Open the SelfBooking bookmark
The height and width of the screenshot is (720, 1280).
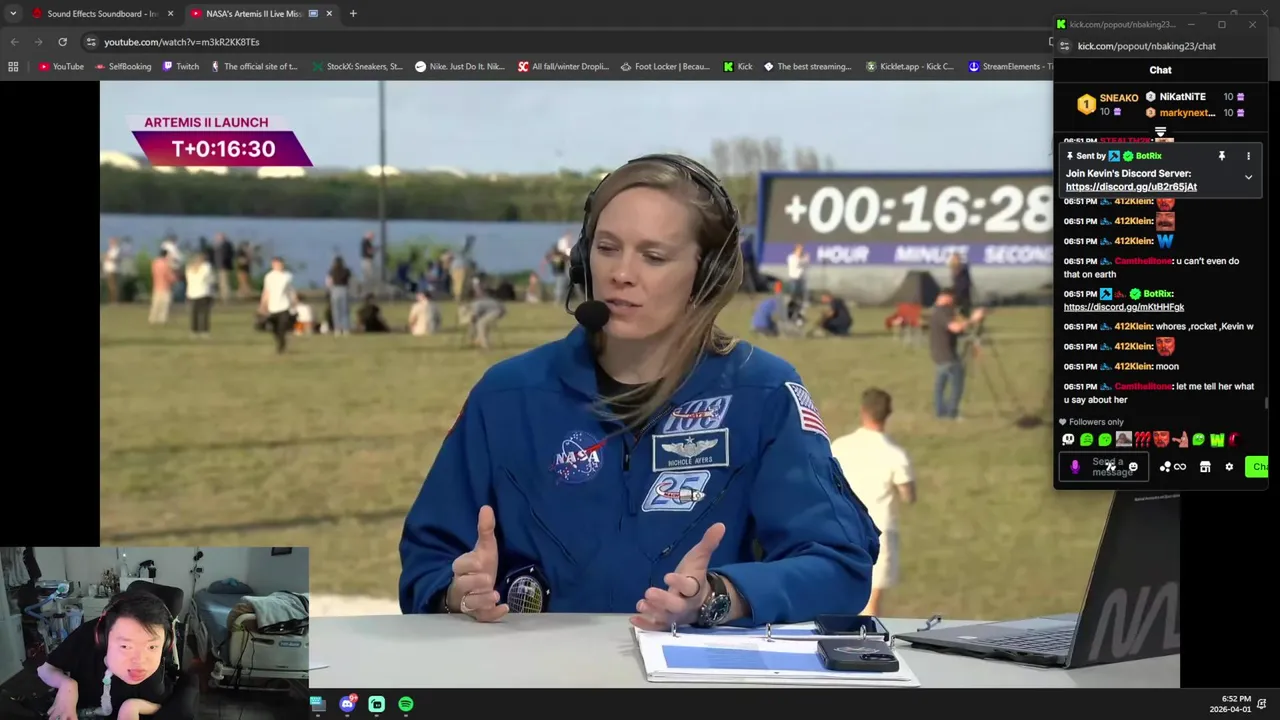coord(123,67)
